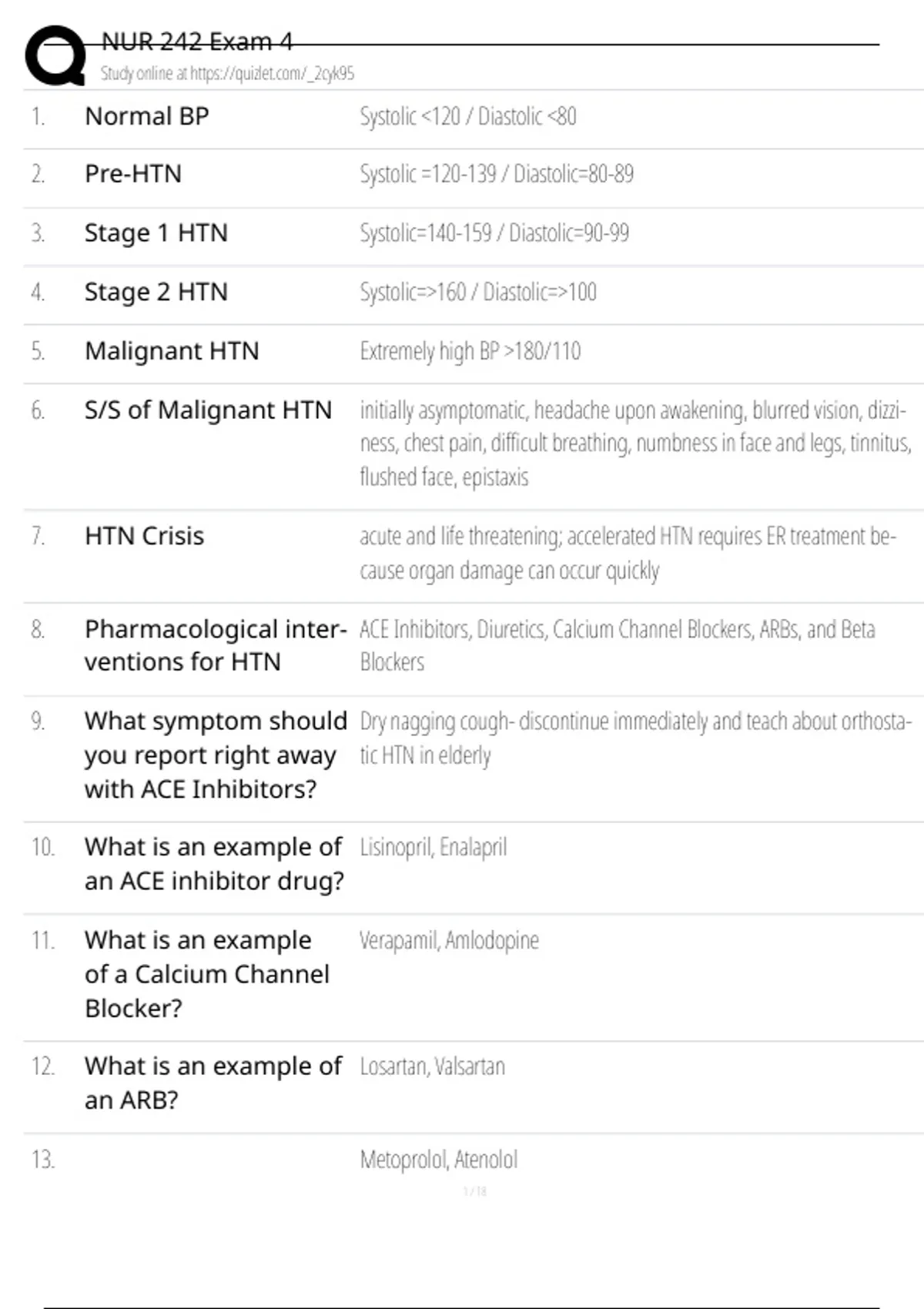The height and width of the screenshot is (1309, 924).
Task: Select the Stage 1 HTN term
Action: [156, 233]
